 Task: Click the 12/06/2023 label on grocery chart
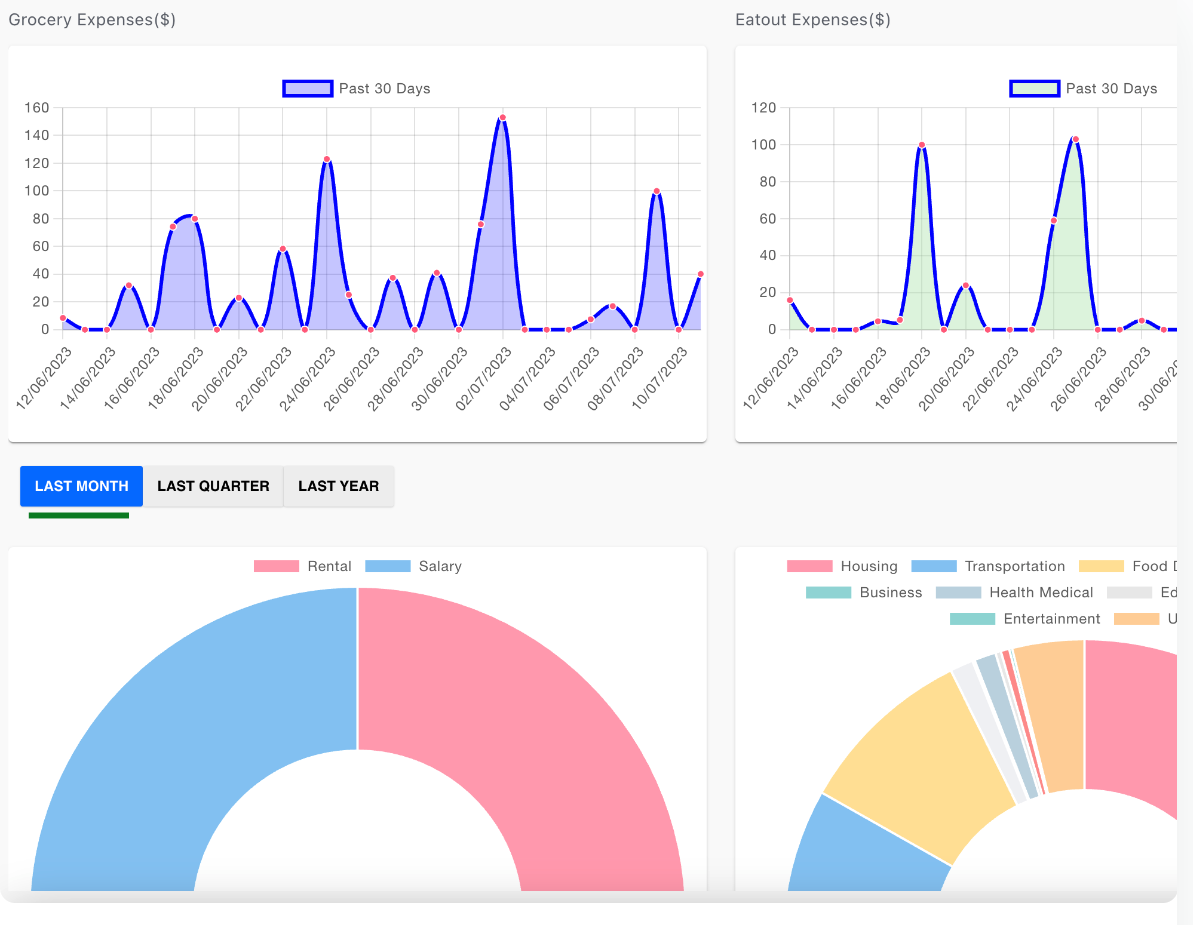pos(44,378)
